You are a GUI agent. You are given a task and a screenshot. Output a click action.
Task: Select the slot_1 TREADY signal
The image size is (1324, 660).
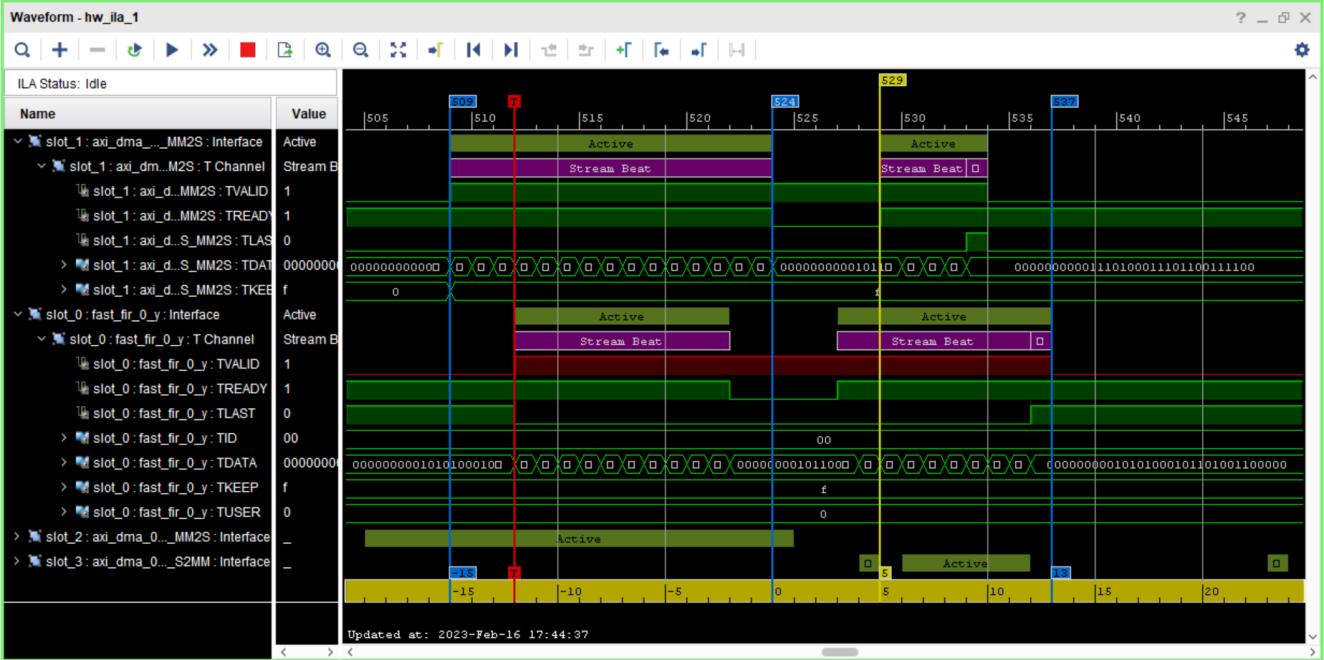pyautogui.click(x=172, y=216)
